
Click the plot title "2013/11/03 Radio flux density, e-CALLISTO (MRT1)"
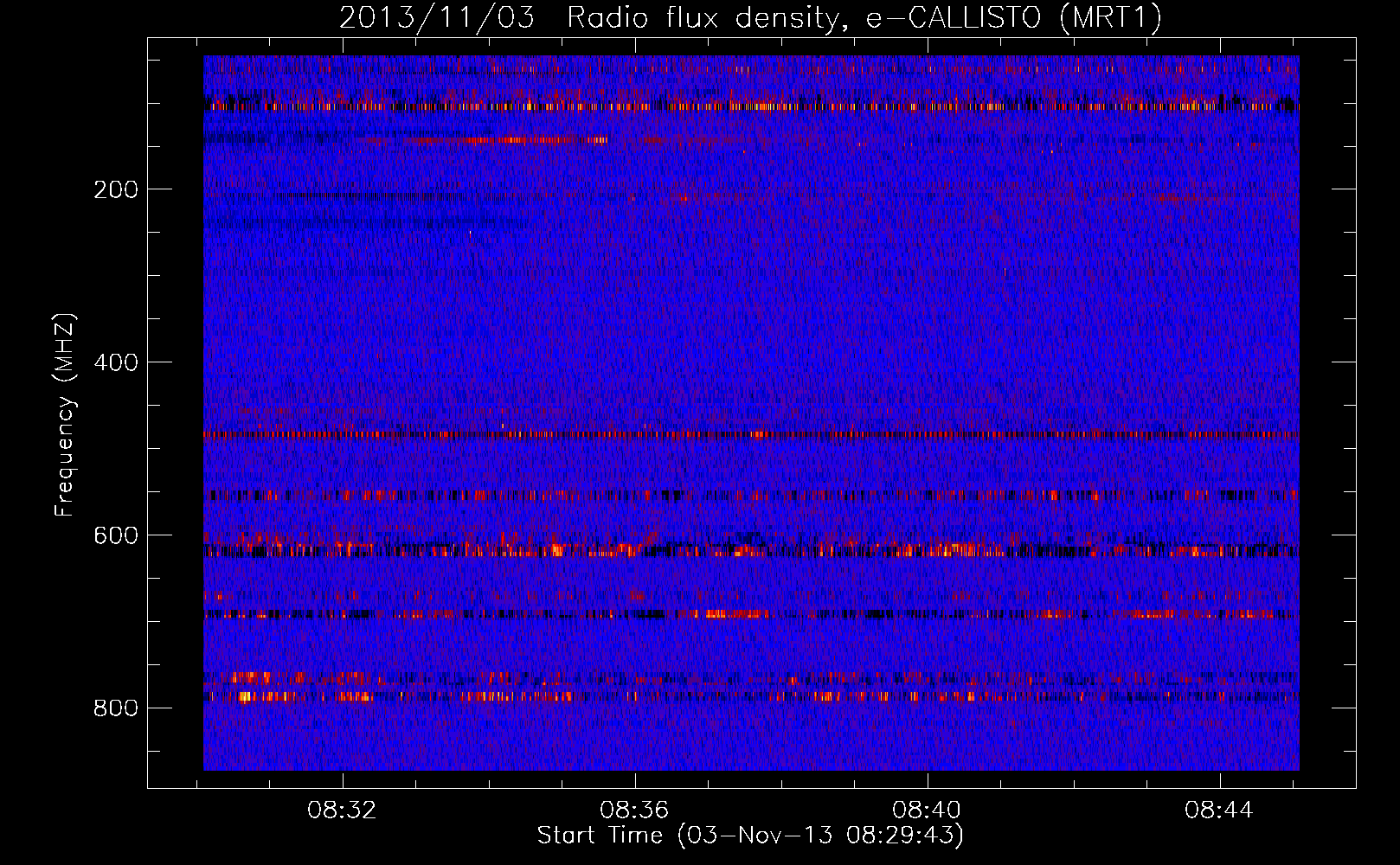point(750,18)
